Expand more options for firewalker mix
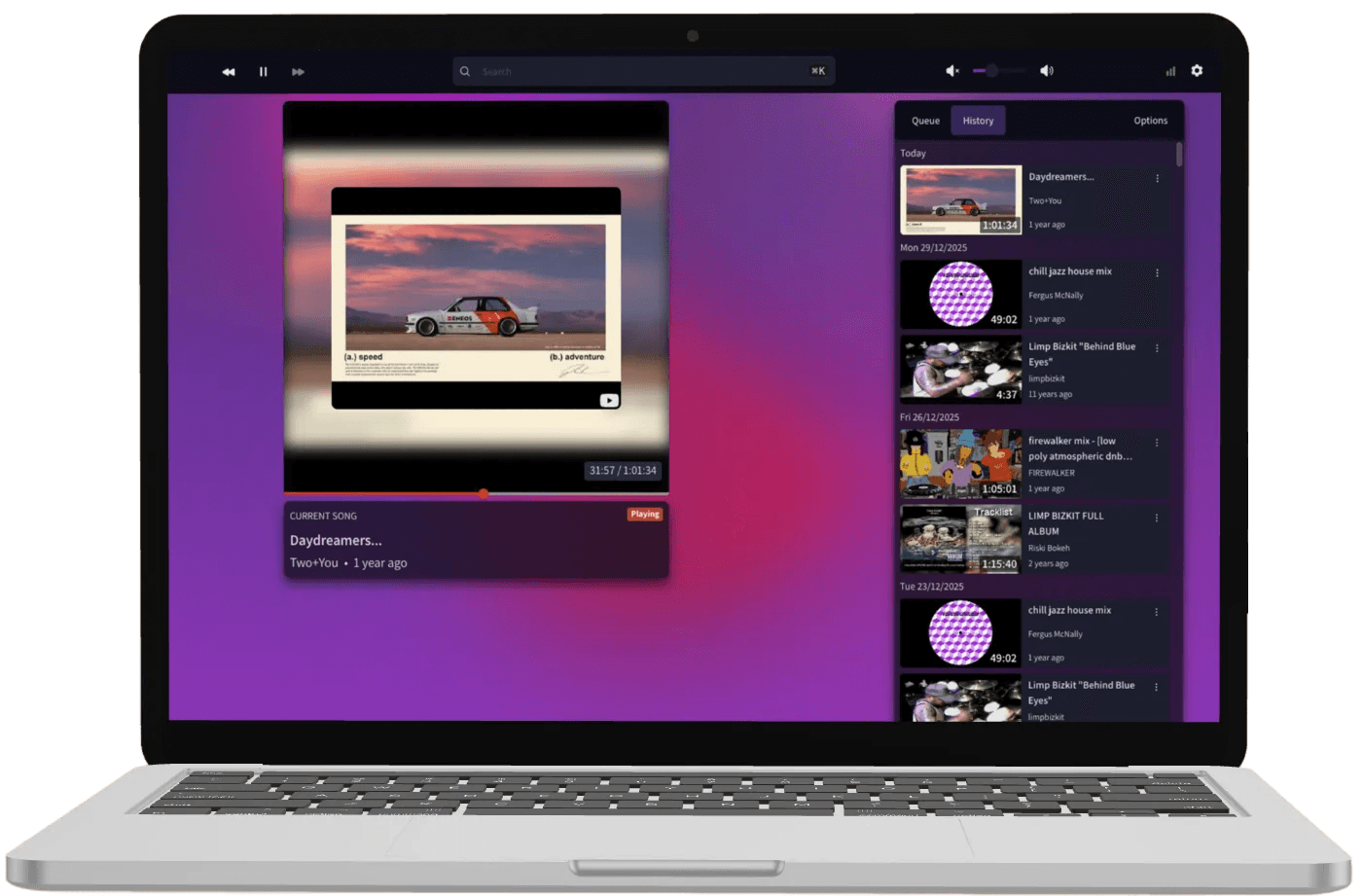This screenshot has width=1364, height=896. 1157,443
